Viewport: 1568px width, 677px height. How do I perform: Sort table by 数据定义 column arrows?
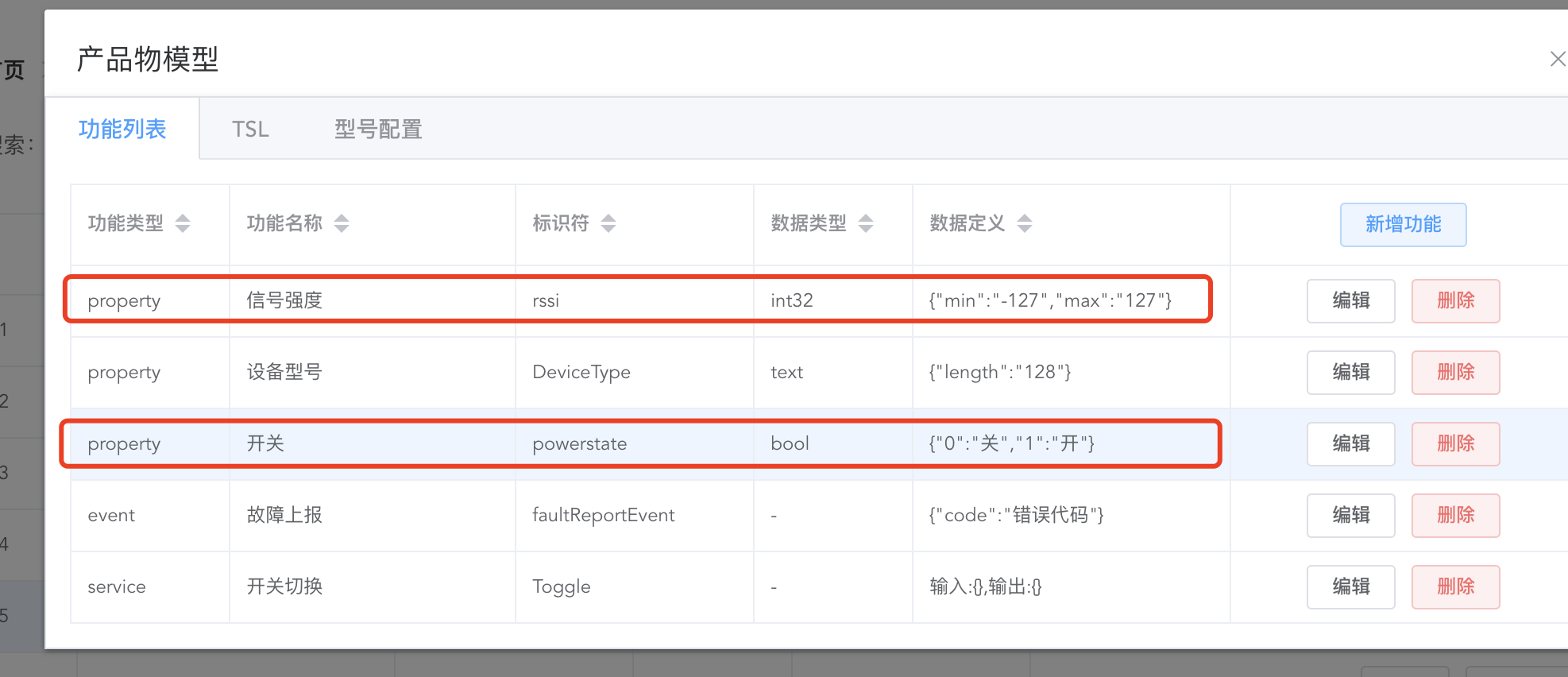(1025, 223)
